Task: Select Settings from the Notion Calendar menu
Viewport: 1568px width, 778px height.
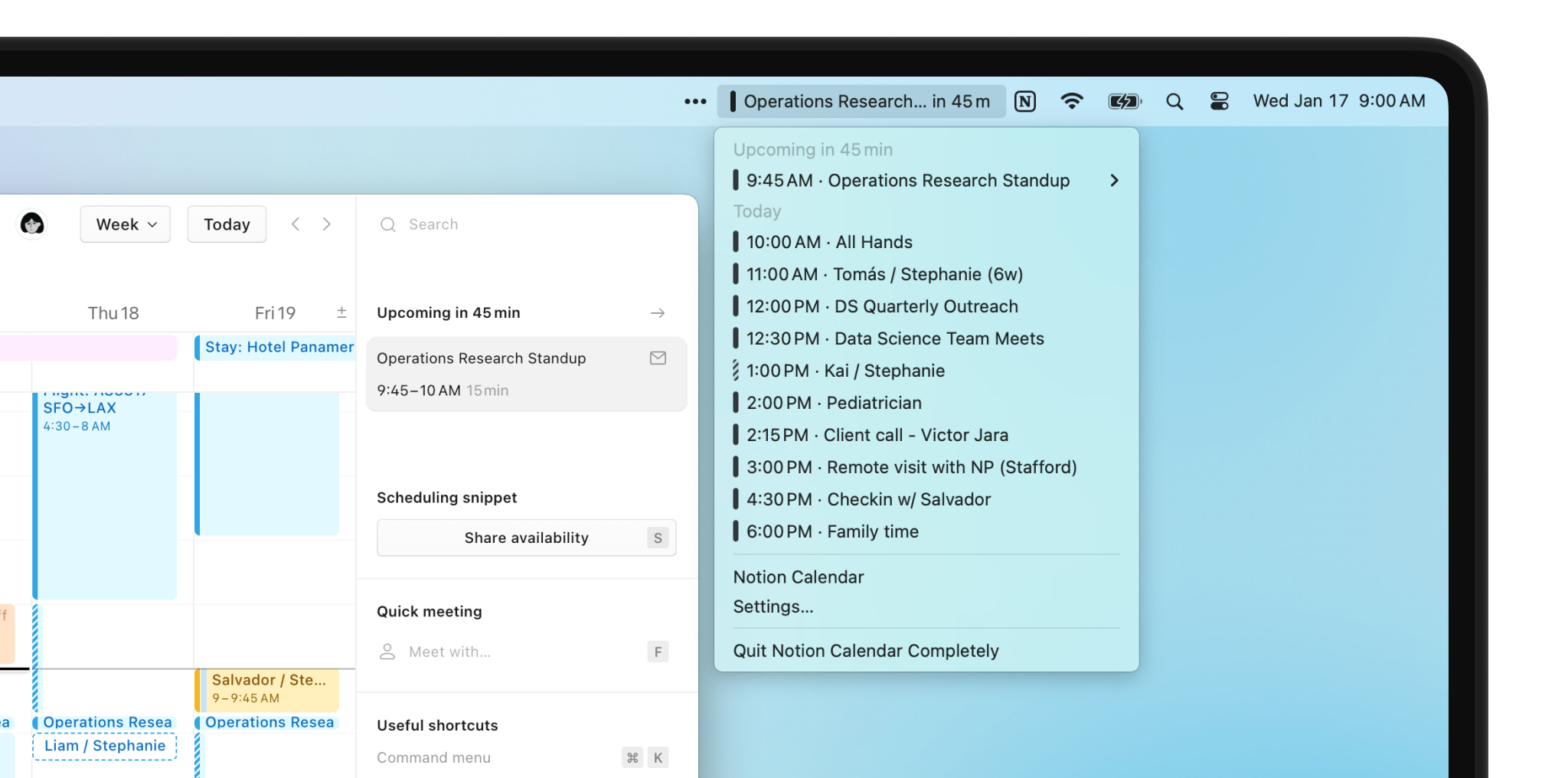Action: (x=773, y=606)
